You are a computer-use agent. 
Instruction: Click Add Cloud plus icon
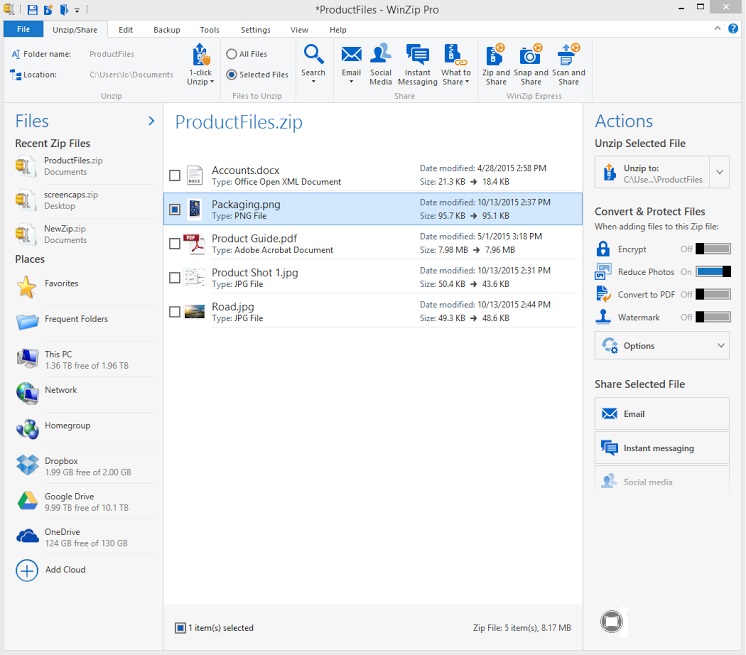[x=27, y=570]
